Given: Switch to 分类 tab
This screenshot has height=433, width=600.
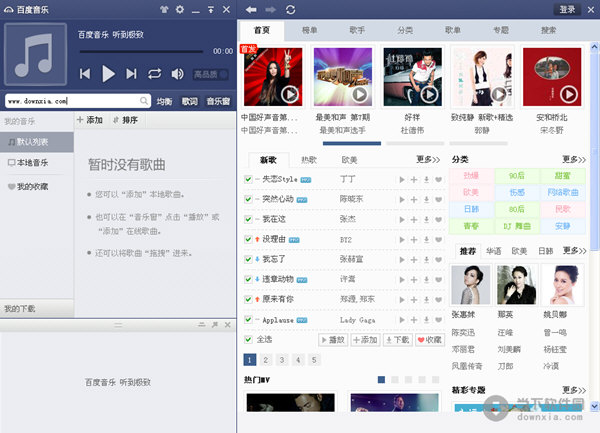Looking at the screenshot, I should (x=405, y=30).
